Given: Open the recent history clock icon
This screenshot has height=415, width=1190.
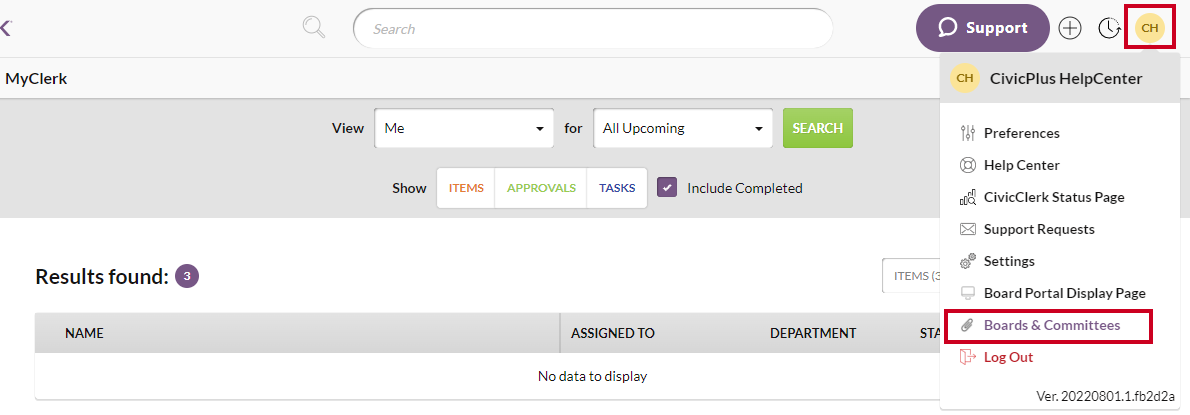Looking at the screenshot, I should pos(1110,28).
